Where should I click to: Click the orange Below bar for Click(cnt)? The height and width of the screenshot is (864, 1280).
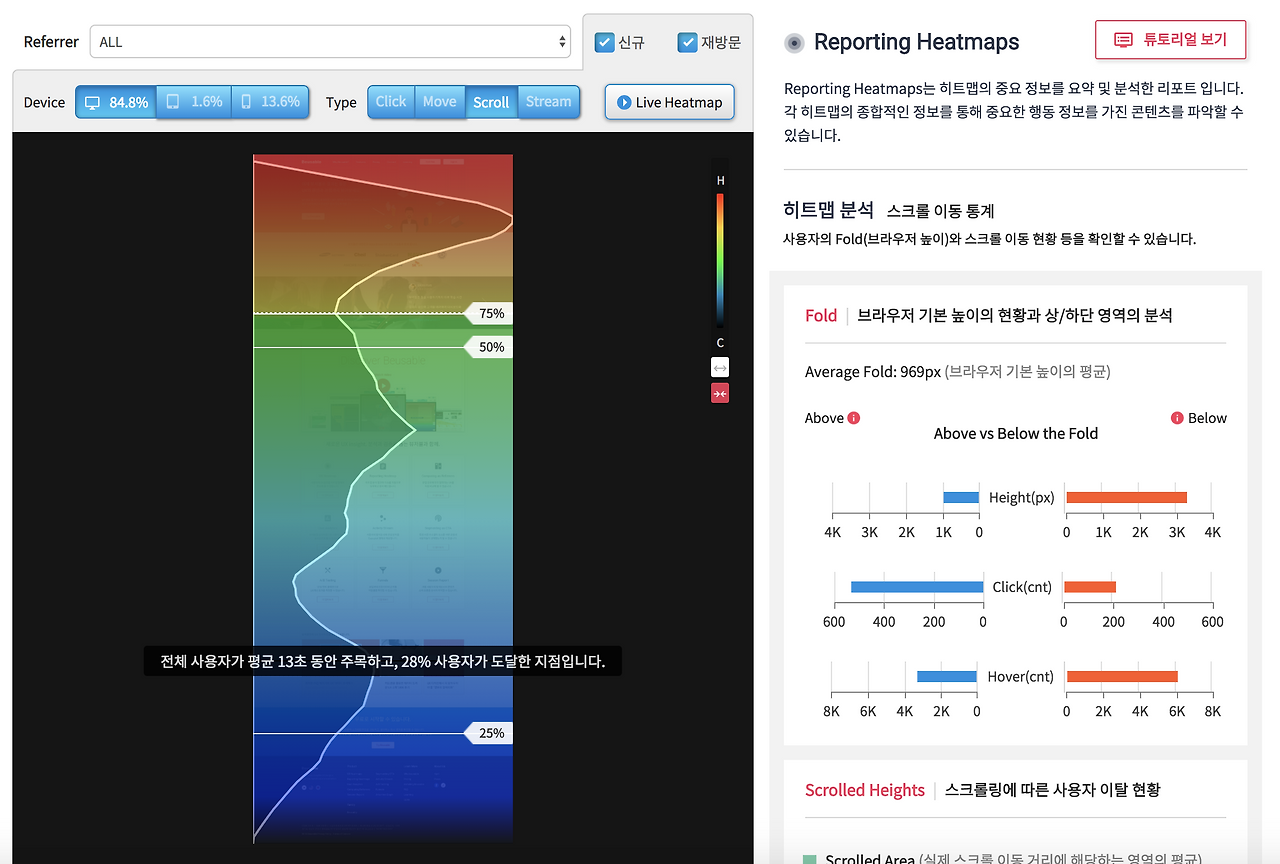point(1090,587)
